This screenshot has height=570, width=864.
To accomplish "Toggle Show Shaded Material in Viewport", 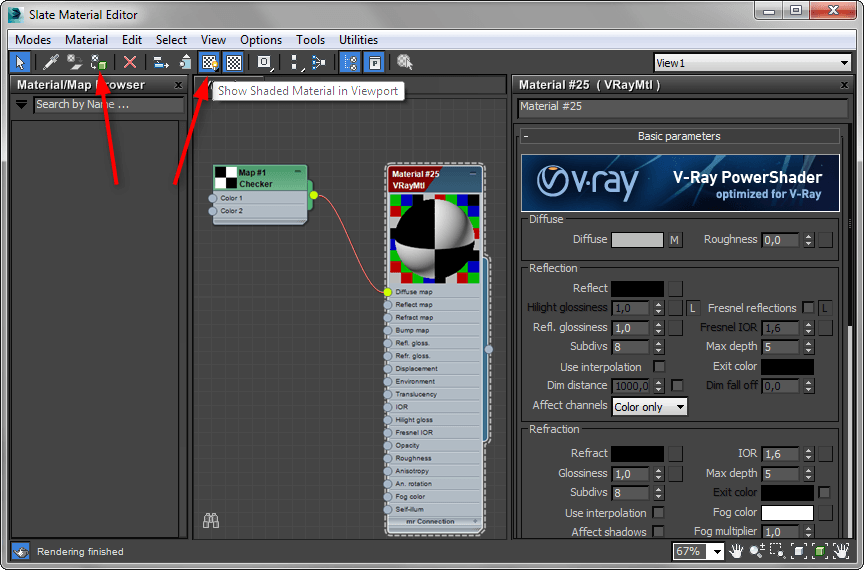I will tap(209, 62).
